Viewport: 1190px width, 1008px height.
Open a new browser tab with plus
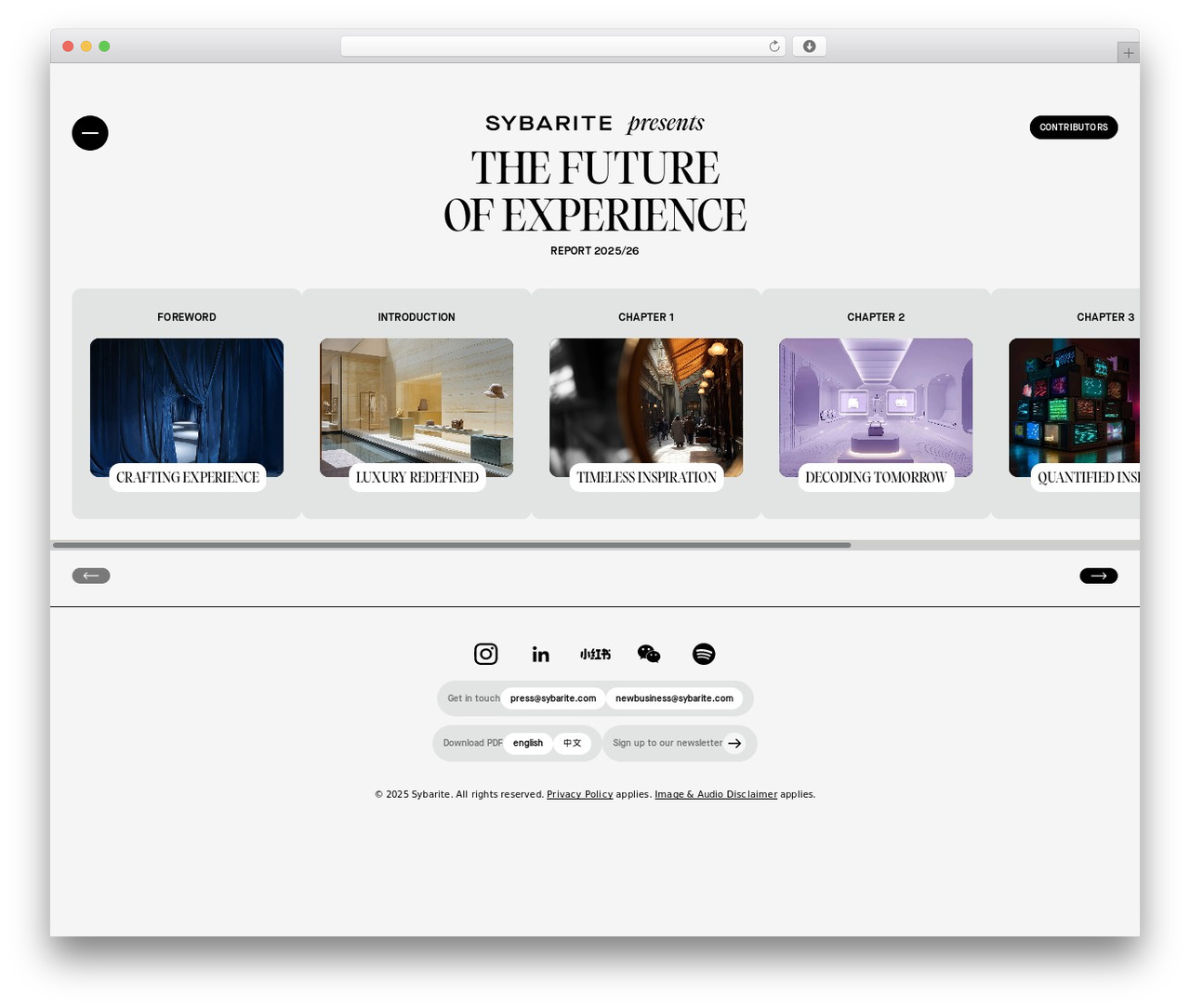point(1128,53)
